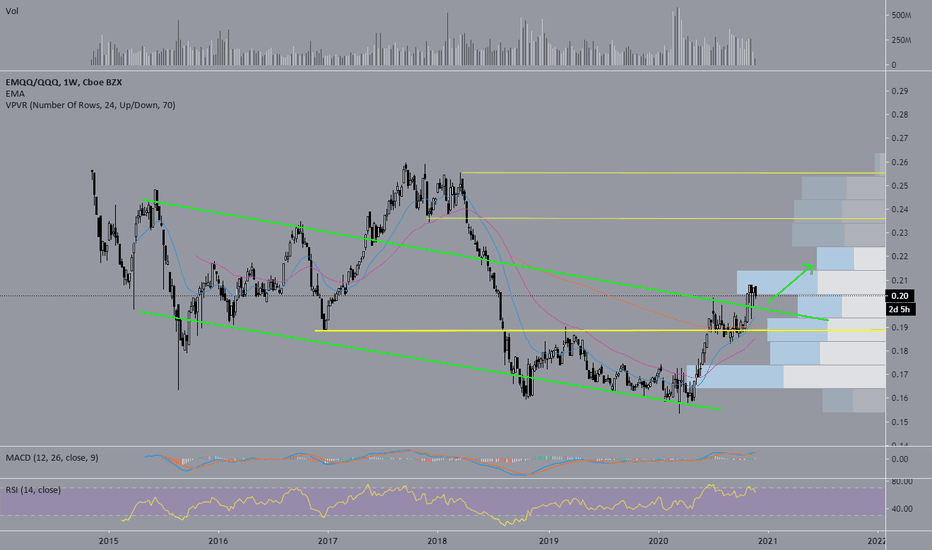This screenshot has width=932, height=550.
Task: Click the 2017 label on time axis
Action: pyautogui.click(x=328, y=540)
